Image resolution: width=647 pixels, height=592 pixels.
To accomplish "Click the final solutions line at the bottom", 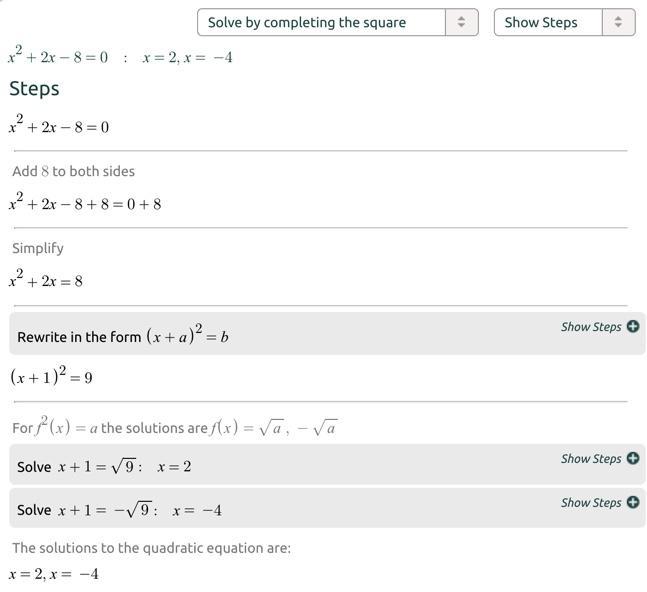I will (54, 574).
